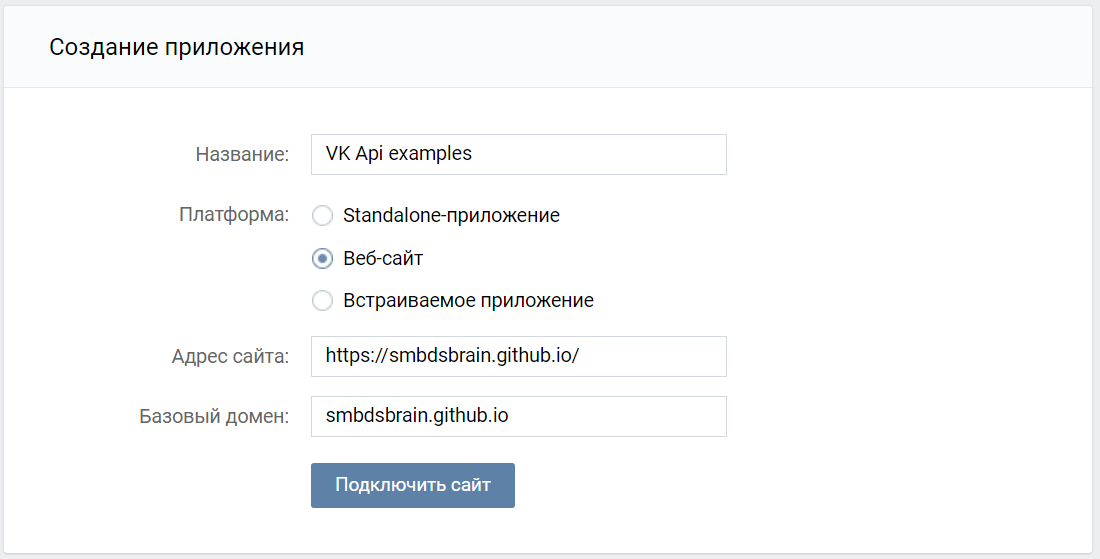Click the gray header bar background

pos(700,47)
